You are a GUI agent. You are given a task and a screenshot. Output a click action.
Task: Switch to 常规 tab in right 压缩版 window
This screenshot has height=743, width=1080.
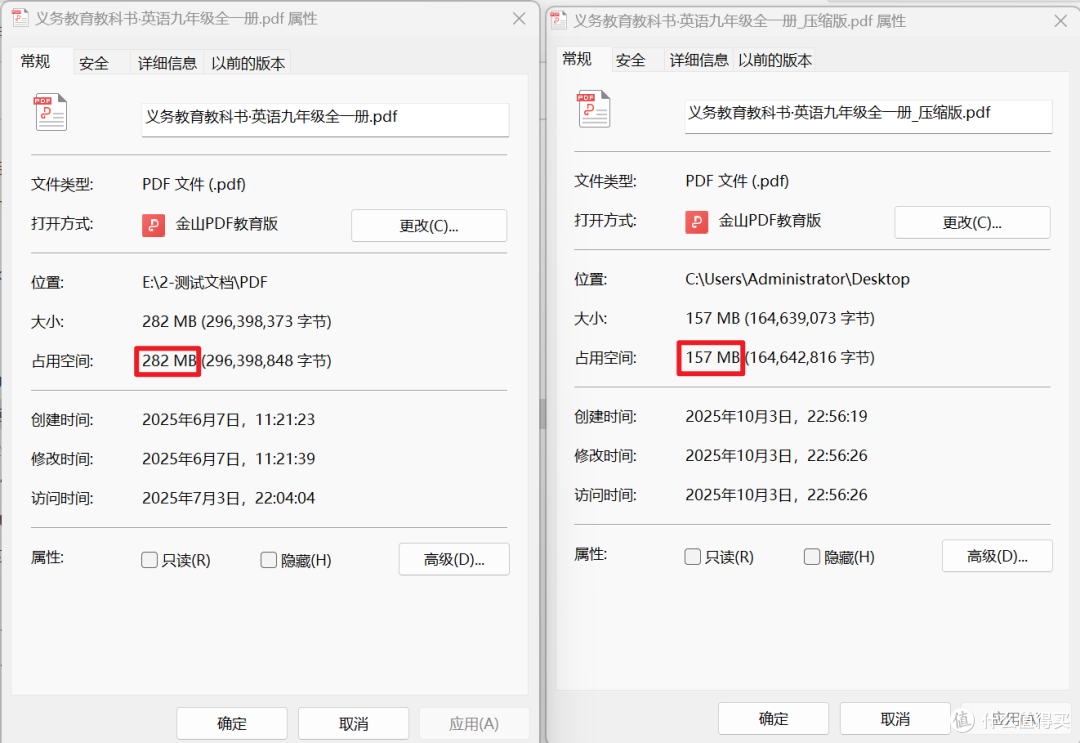point(577,59)
